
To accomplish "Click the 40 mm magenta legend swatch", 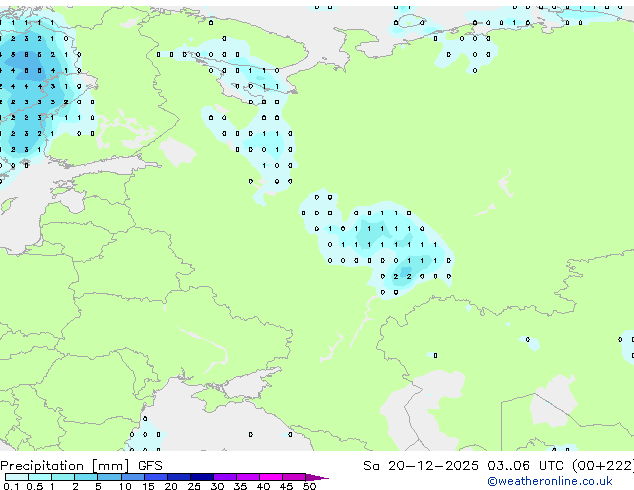I will [271, 477].
